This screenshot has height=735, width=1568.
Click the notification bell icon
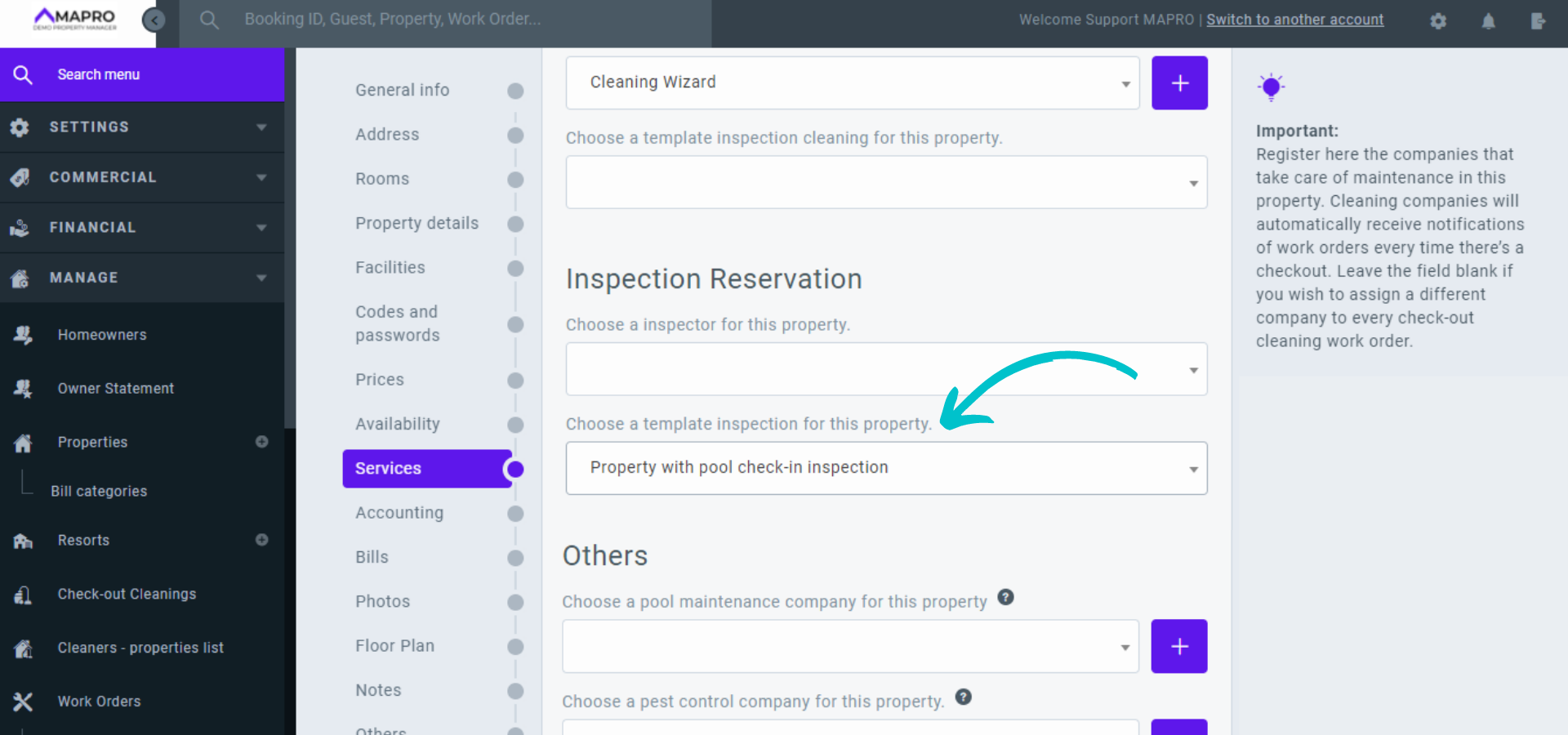[1488, 21]
